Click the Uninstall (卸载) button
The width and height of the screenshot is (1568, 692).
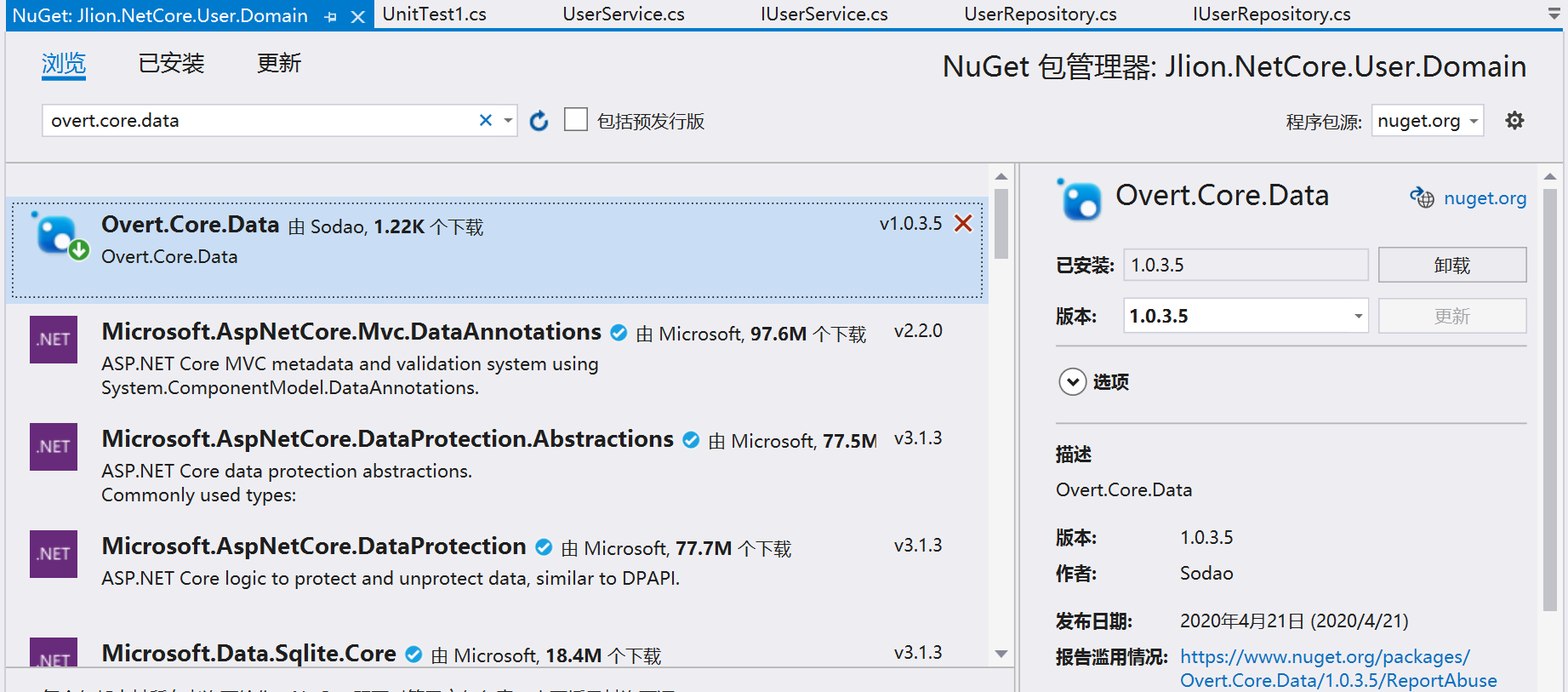coord(1452,265)
